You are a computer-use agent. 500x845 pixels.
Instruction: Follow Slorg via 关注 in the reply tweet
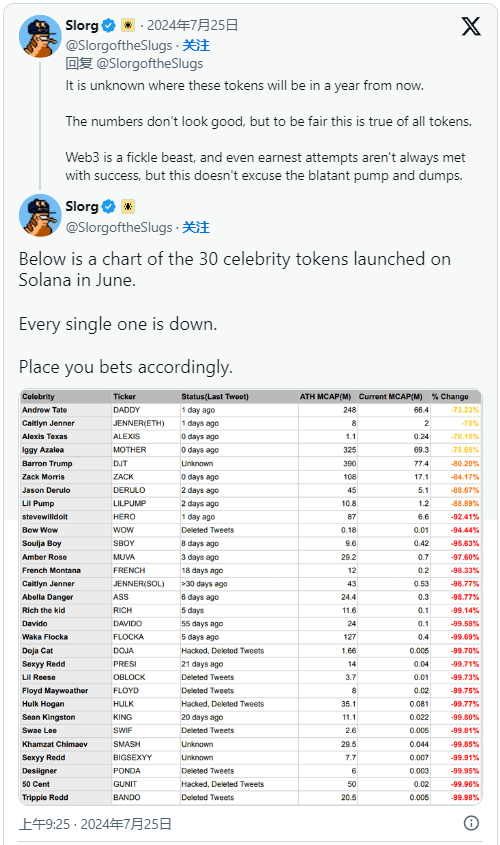(196, 45)
